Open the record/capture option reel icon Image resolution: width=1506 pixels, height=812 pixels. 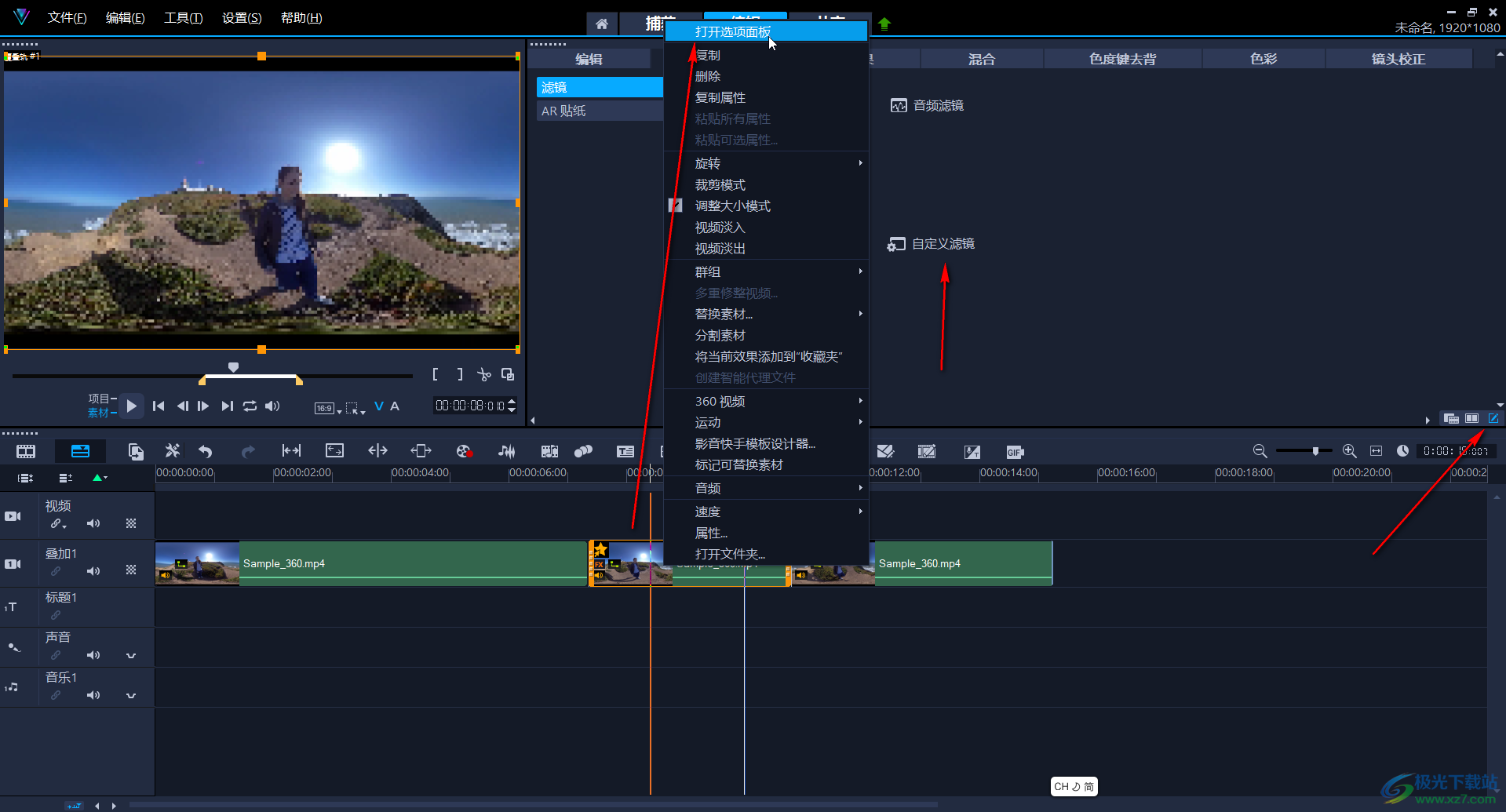click(x=464, y=451)
